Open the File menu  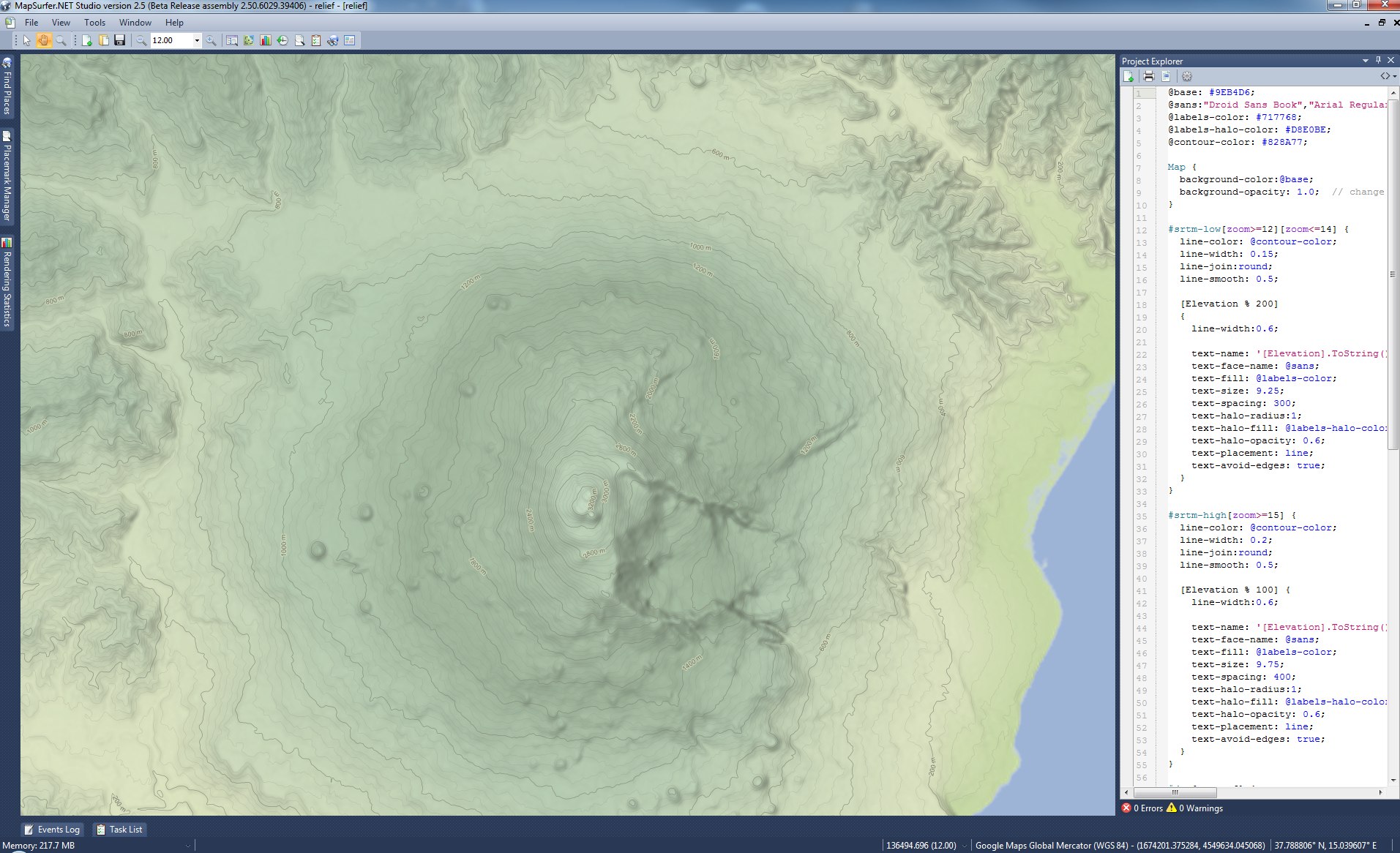click(31, 23)
